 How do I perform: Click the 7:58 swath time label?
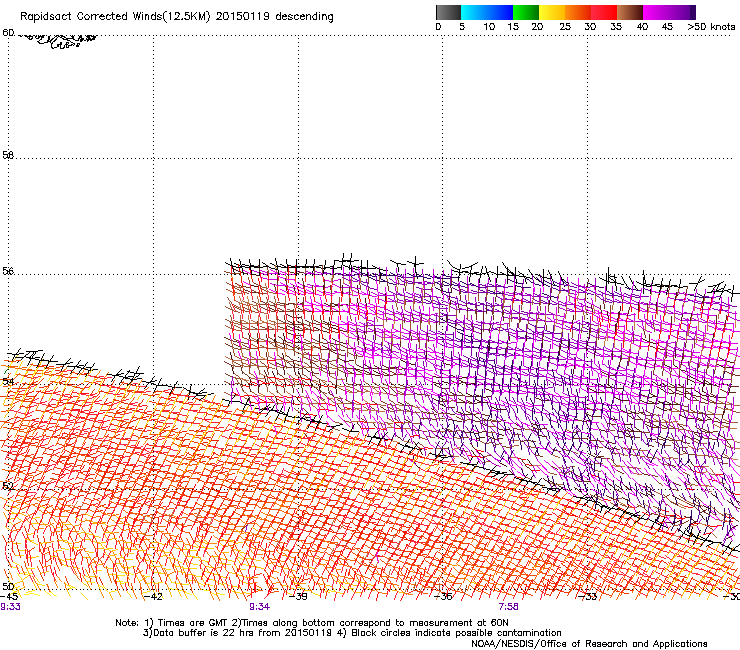coord(508,607)
